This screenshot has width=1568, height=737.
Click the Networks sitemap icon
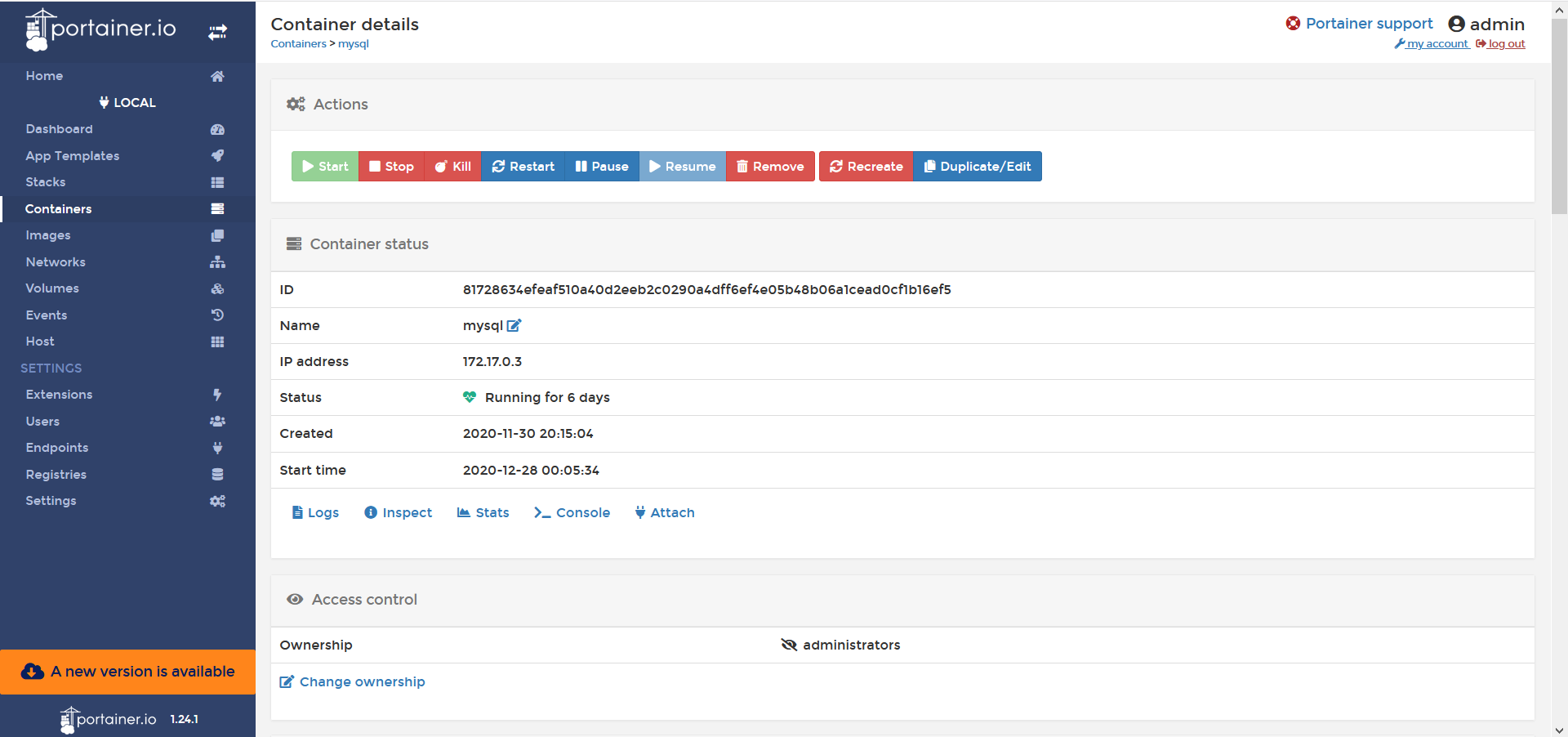(217, 262)
